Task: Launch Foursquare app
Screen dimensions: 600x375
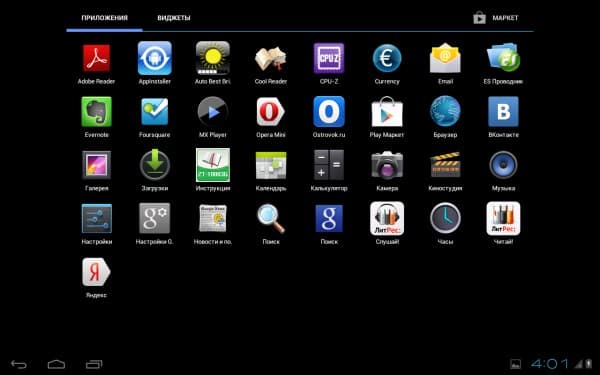Action: (155, 112)
